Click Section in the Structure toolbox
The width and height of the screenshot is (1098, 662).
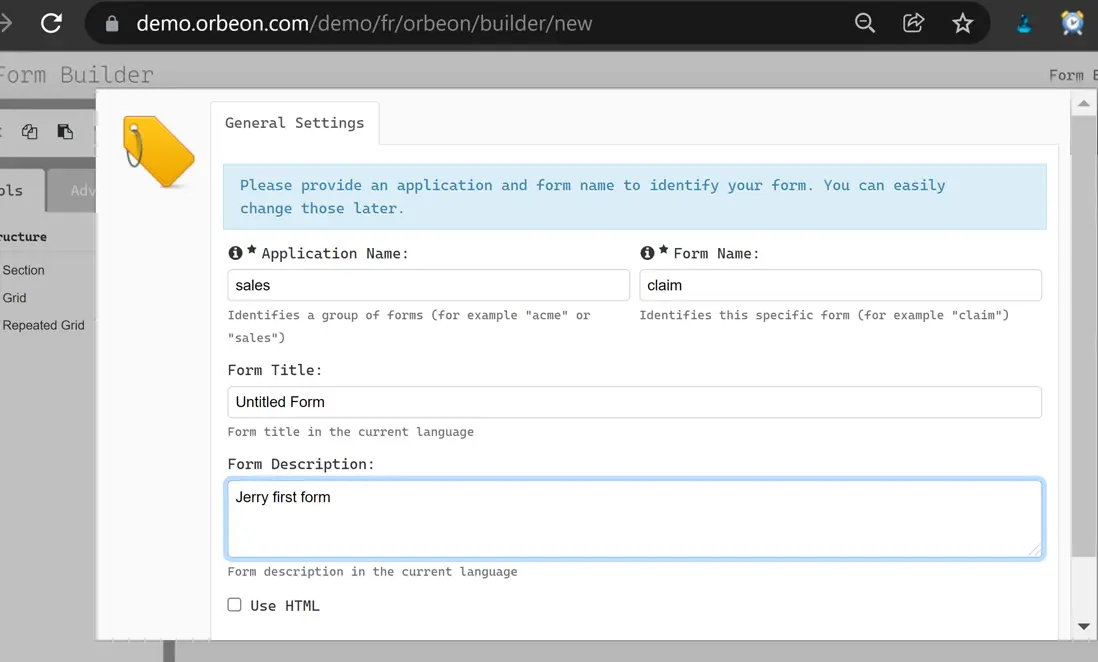pos(24,270)
